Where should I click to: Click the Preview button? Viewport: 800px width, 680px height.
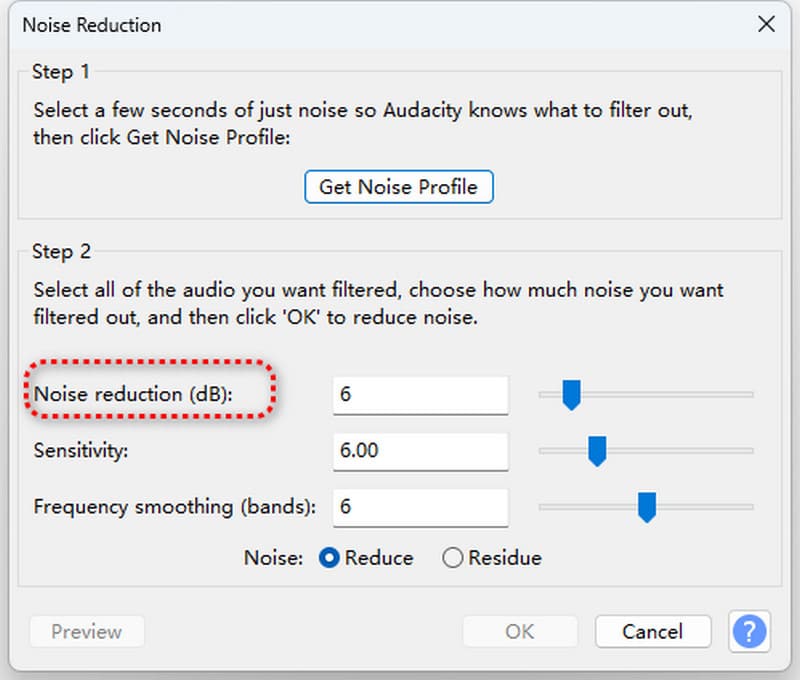86,632
